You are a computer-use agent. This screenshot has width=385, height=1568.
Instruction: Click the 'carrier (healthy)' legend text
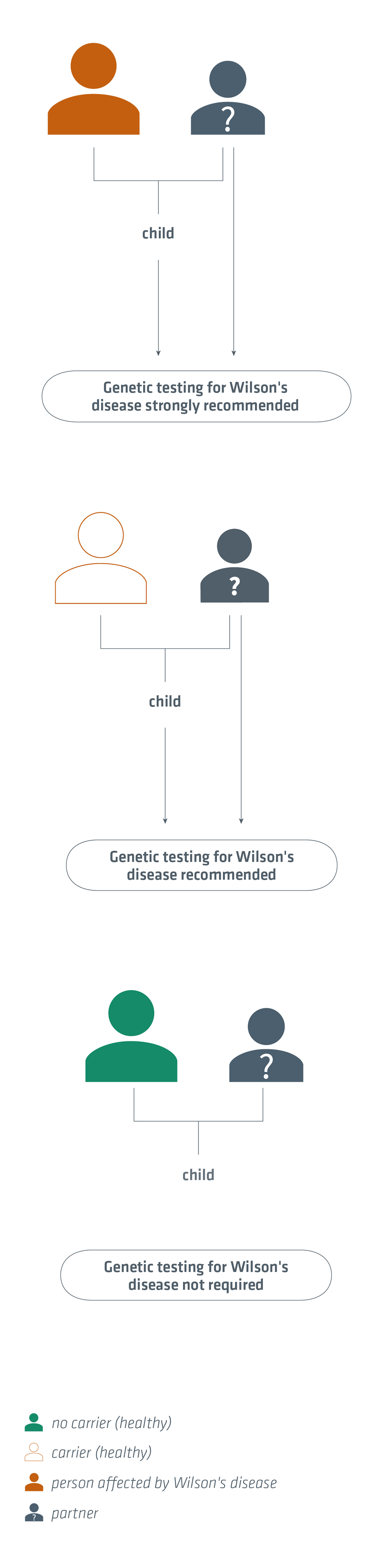[x=101, y=1453]
